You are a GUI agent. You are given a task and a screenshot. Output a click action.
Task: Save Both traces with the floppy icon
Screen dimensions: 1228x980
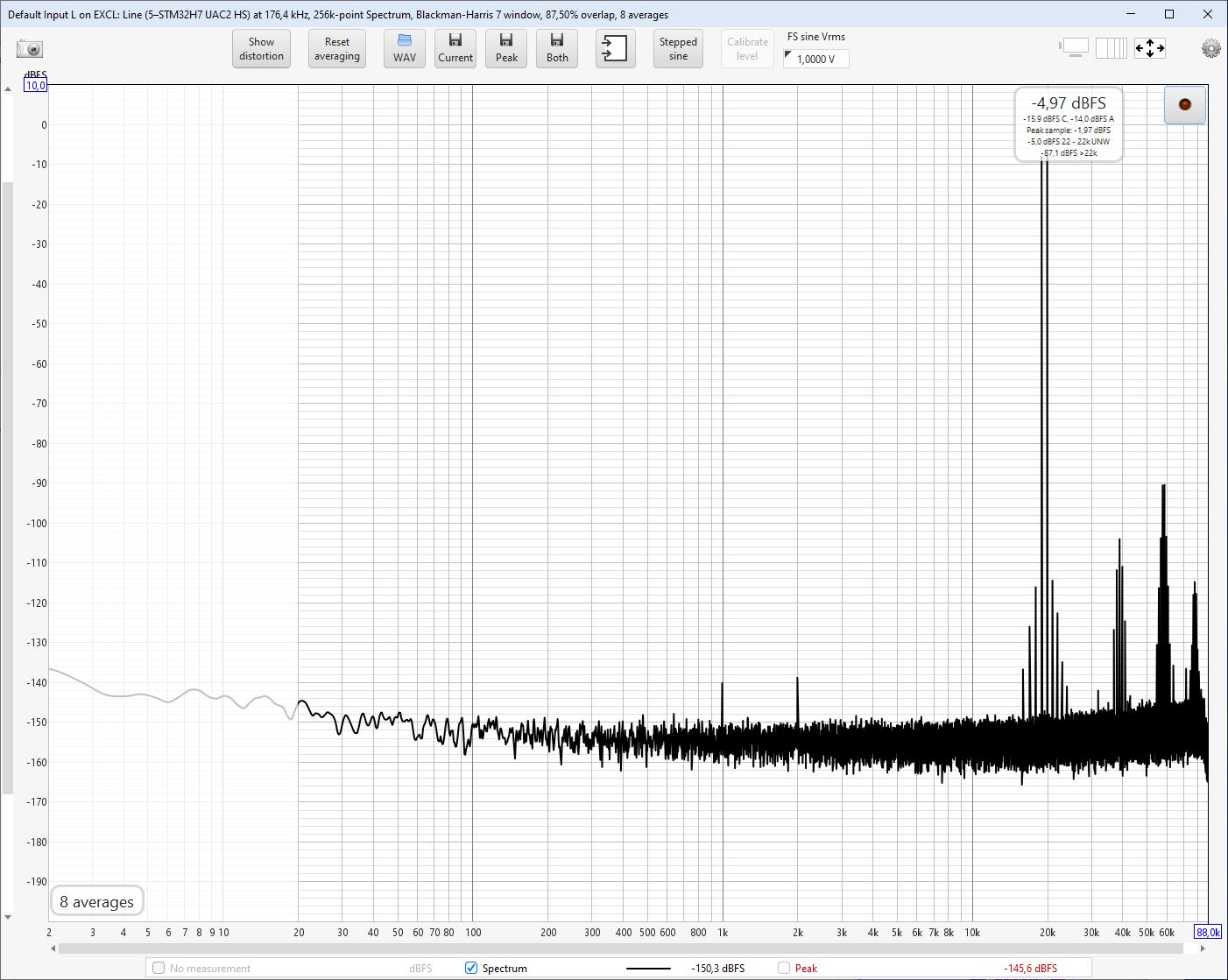[x=557, y=48]
